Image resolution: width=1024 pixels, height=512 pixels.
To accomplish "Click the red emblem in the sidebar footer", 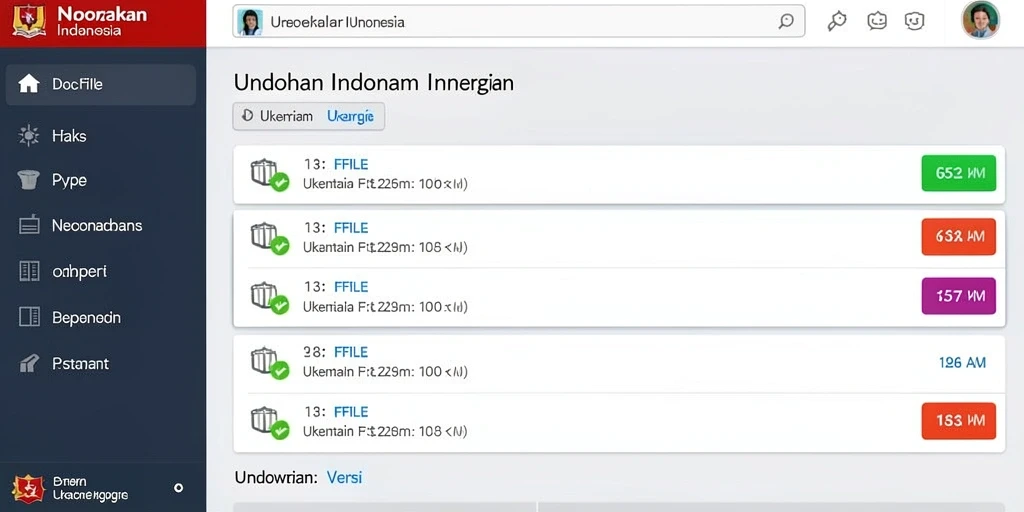I will pos(28,488).
